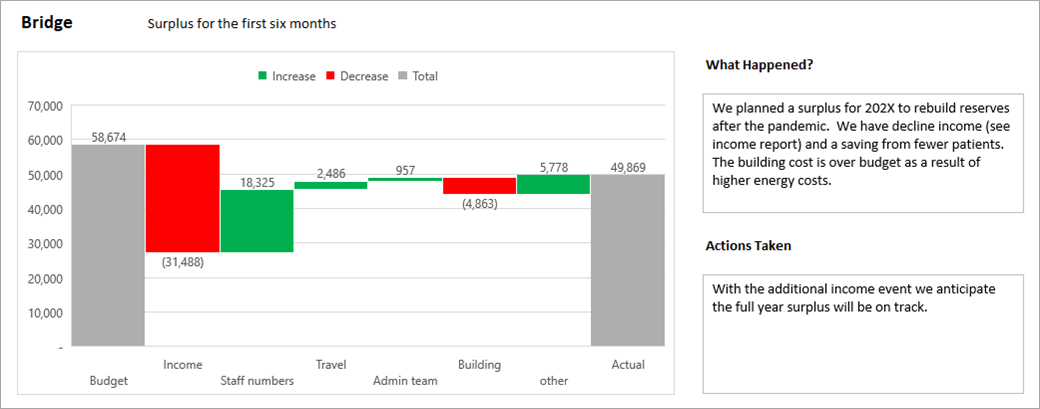
Task: Click the red Decrease legend swatch
Action: tap(331, 76)
